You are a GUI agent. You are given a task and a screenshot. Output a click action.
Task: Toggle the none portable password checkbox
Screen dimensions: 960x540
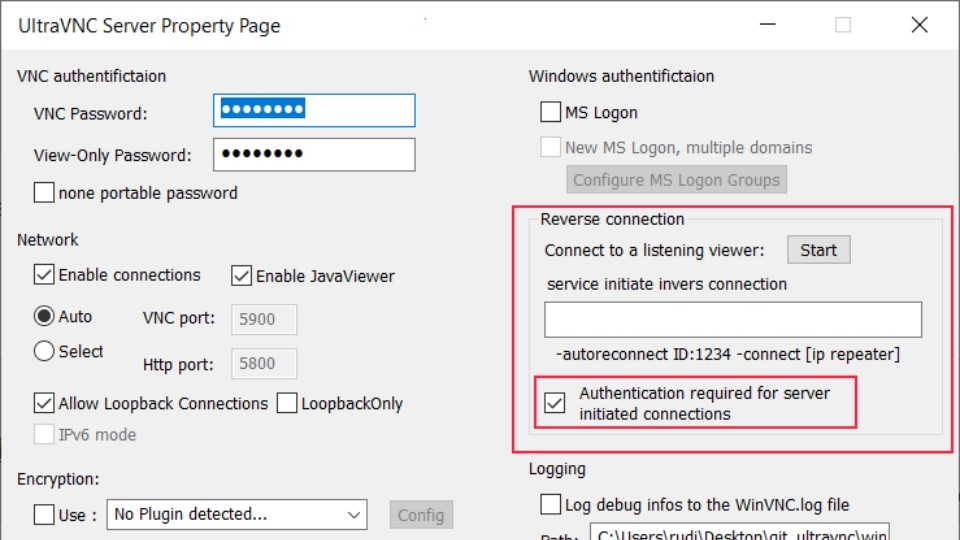[44, 192]
